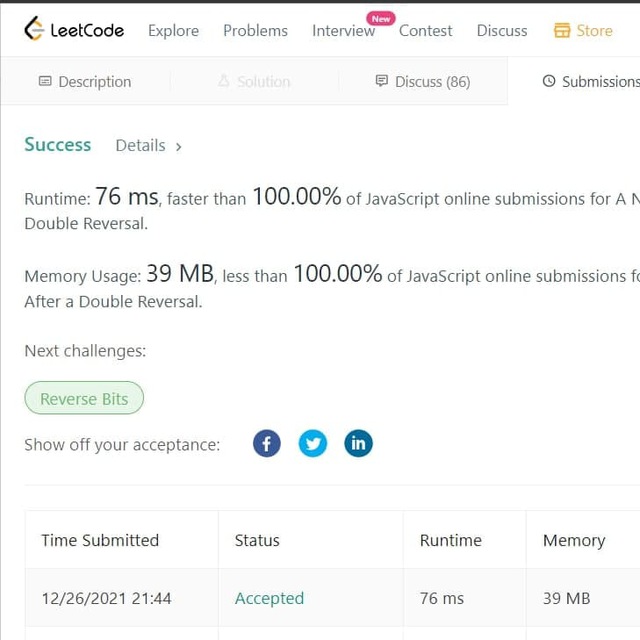The image size is (640, 640).
Task: Open the Explore menu
Action: tap(173, 30)
